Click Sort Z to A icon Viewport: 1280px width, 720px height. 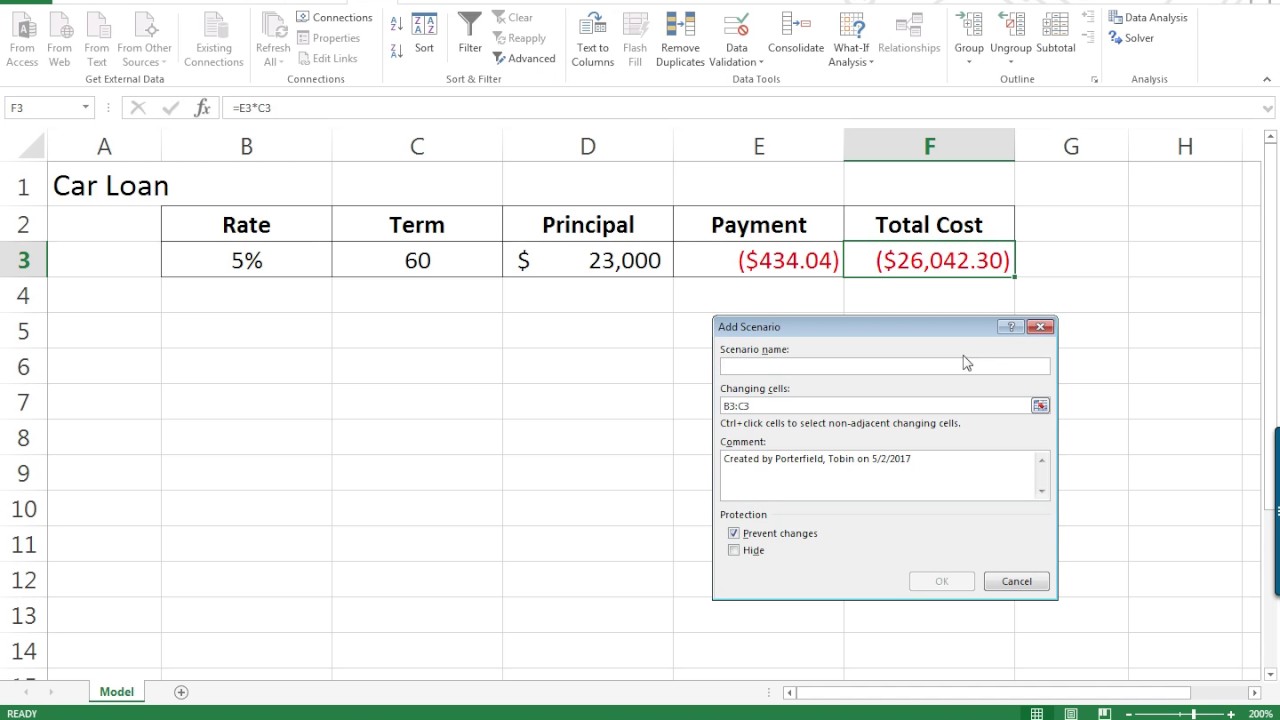[x=396, y=49]
